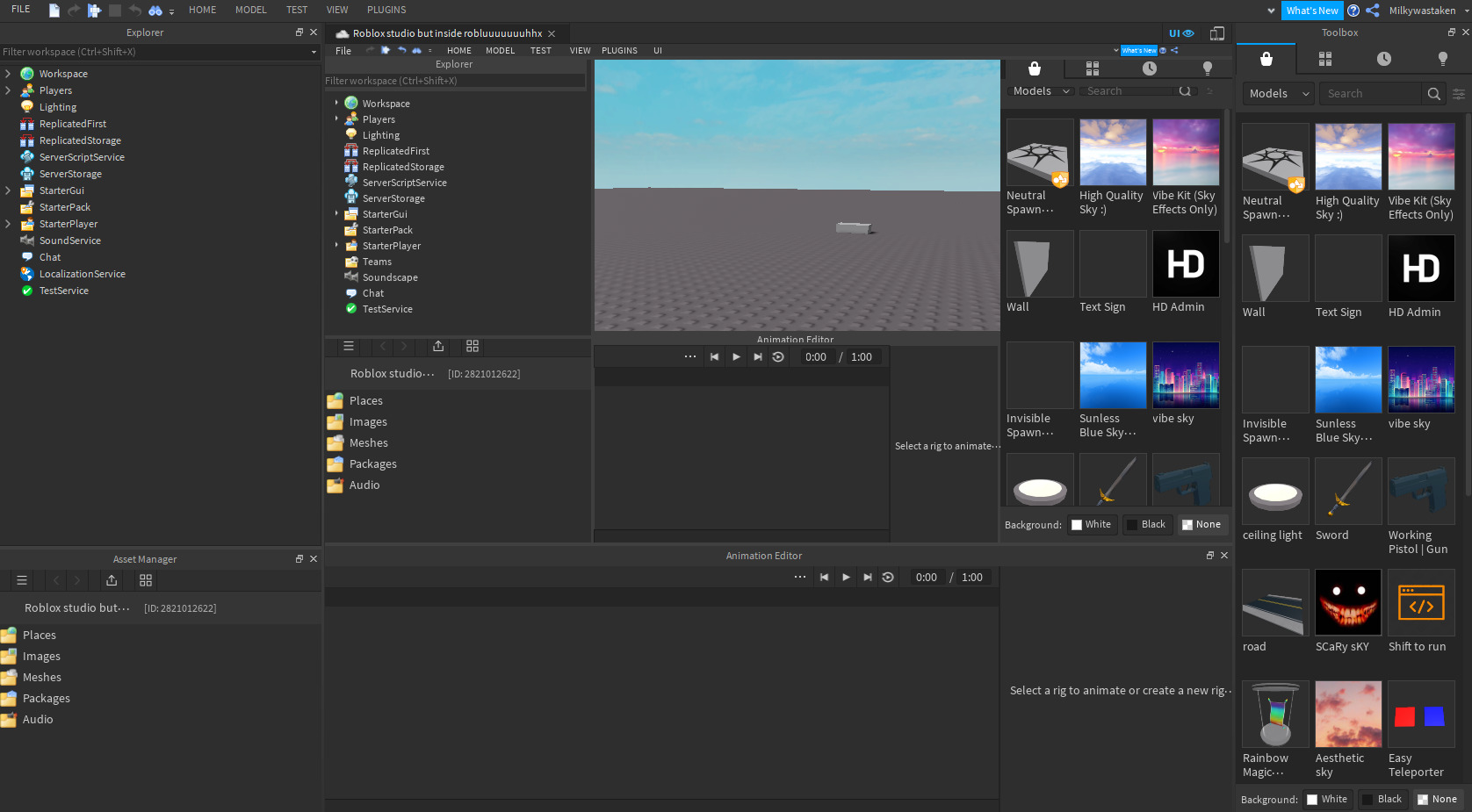Image resolution: width=1472 pixels, height=812 pixels.
Task: Switch to the MODEL ribbon tab
Action: pos(251,10)
